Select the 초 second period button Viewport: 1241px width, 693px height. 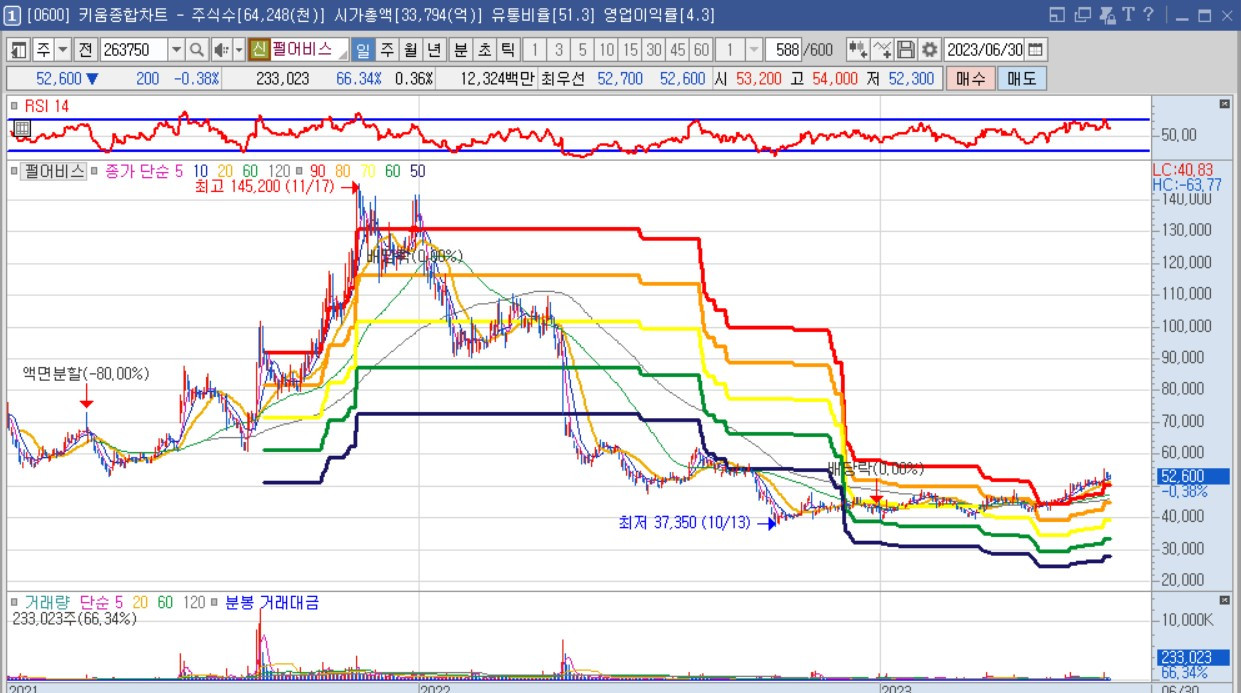click(x=484, y=50)
